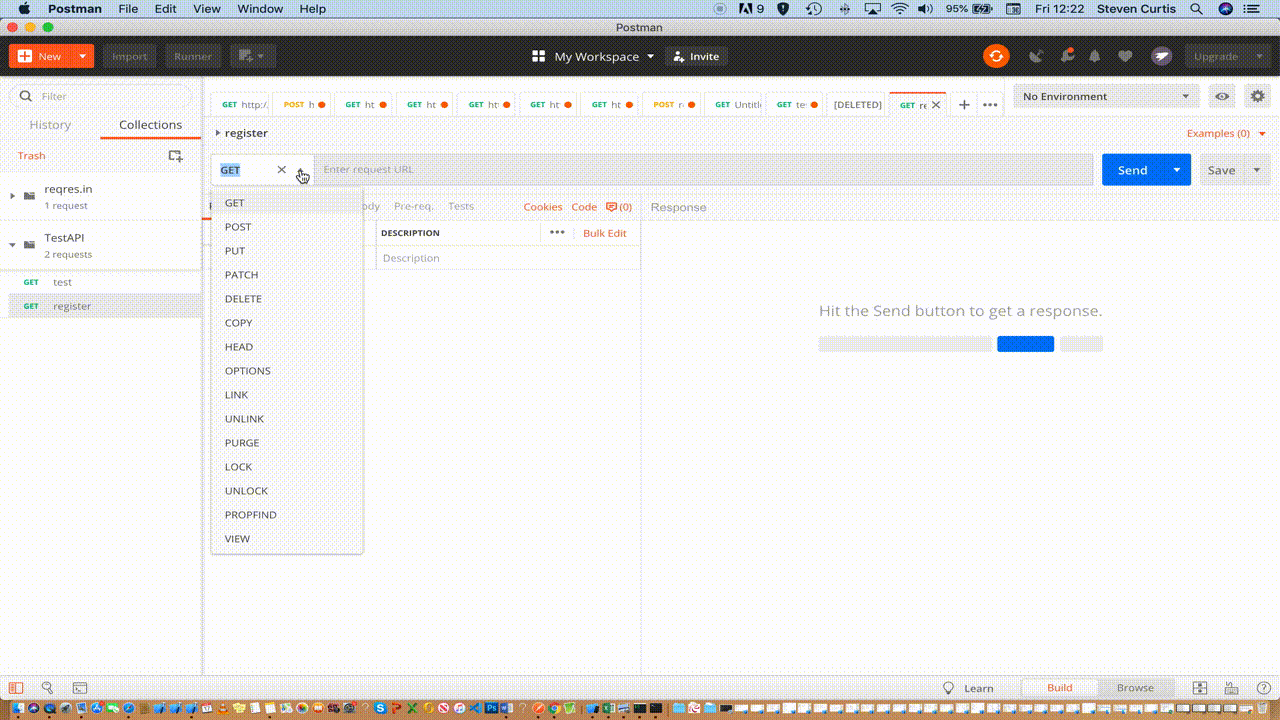Image resolution: width=1280 pixels, height=720 pixels.
Task: Choose PATCH in the method dropdown
Action: (287, 275)
